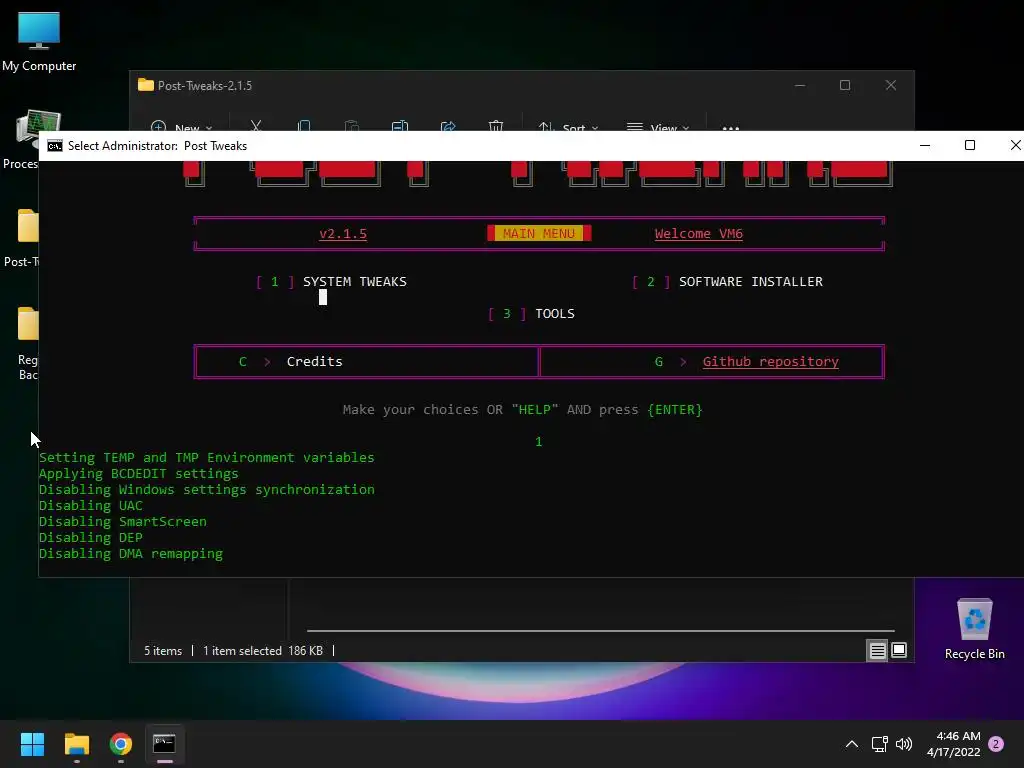This screenshot has width=1024, height=768.
Task: Switch Explorer to large thumbnails view
Action: [899, 650]
